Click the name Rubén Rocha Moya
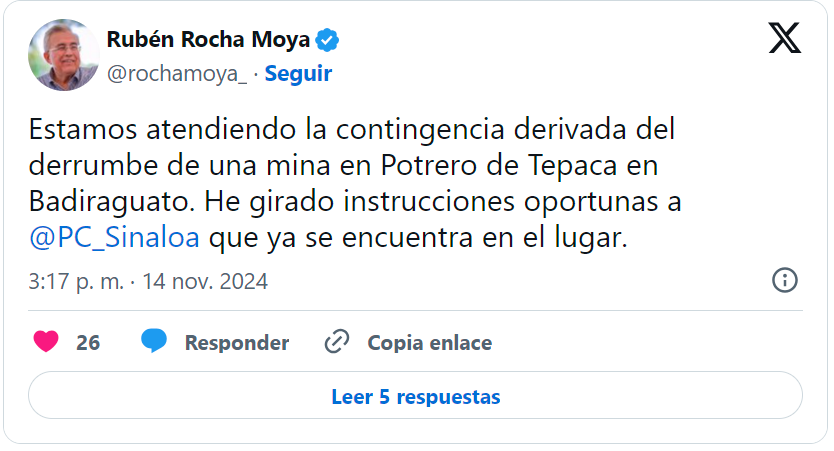This screenshot has width=834, height=451. [208, 41]
